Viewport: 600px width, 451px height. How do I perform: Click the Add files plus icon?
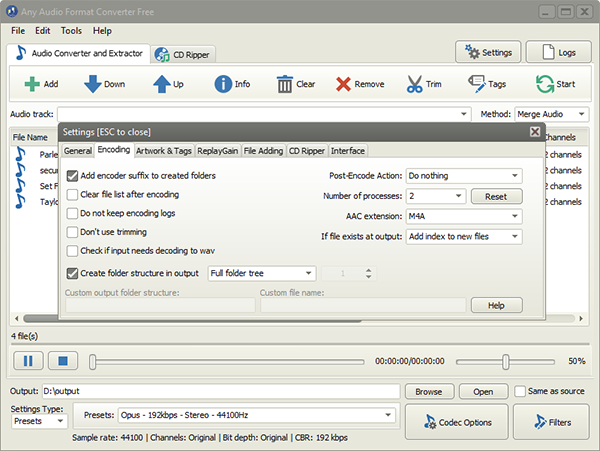(32, 84)
